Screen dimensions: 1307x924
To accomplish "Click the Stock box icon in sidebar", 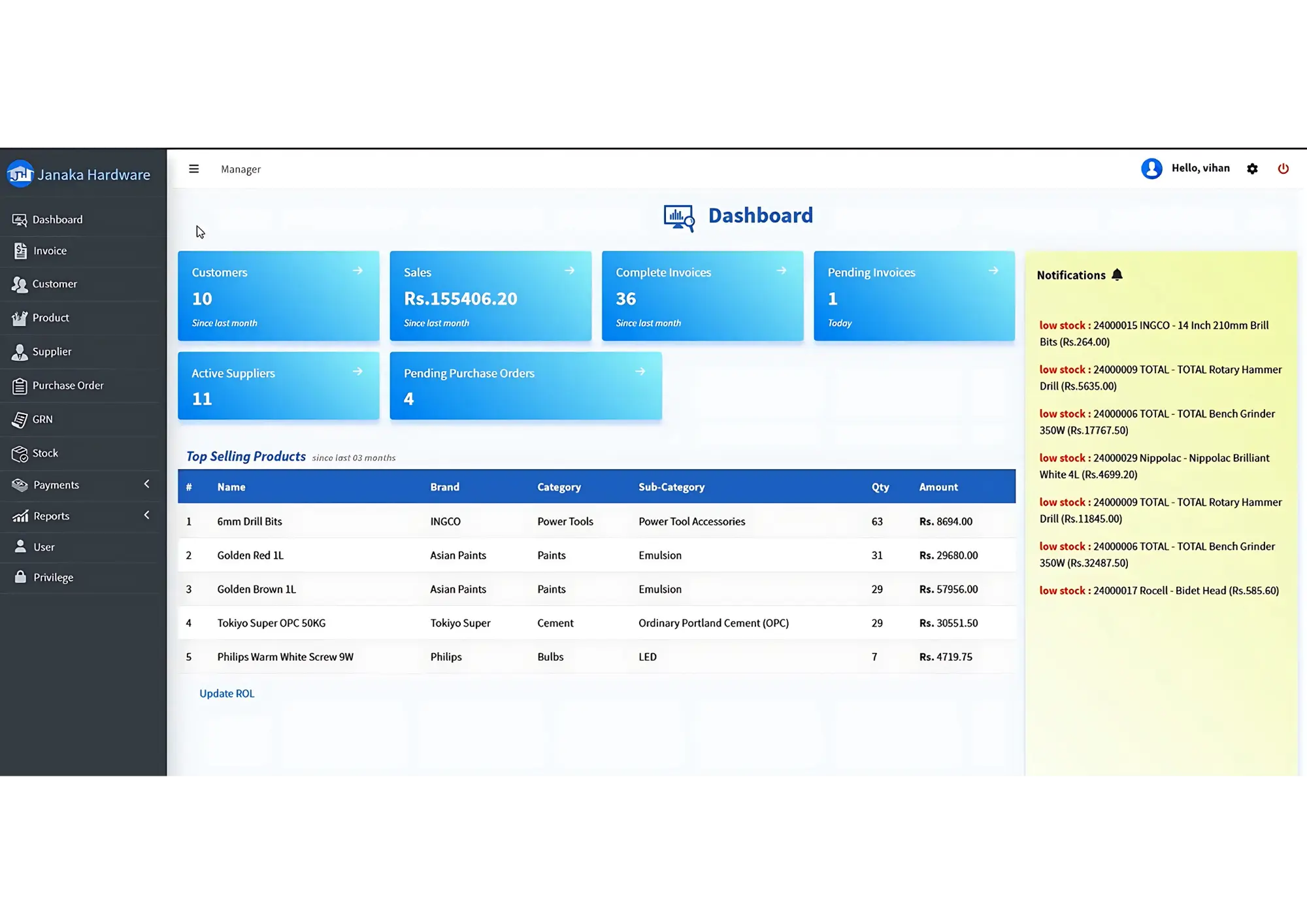I will coord(20,454).
